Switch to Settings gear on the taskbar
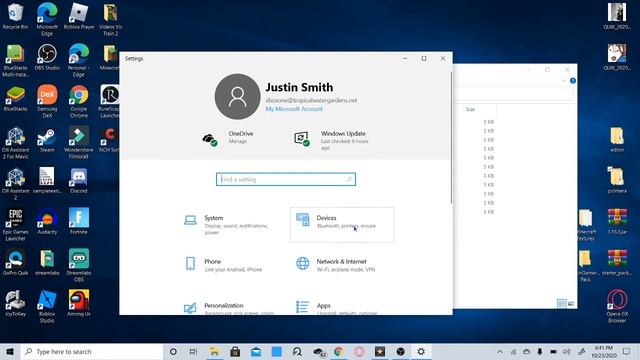Screen dimensions: 640x360 [x=421, y=351]
